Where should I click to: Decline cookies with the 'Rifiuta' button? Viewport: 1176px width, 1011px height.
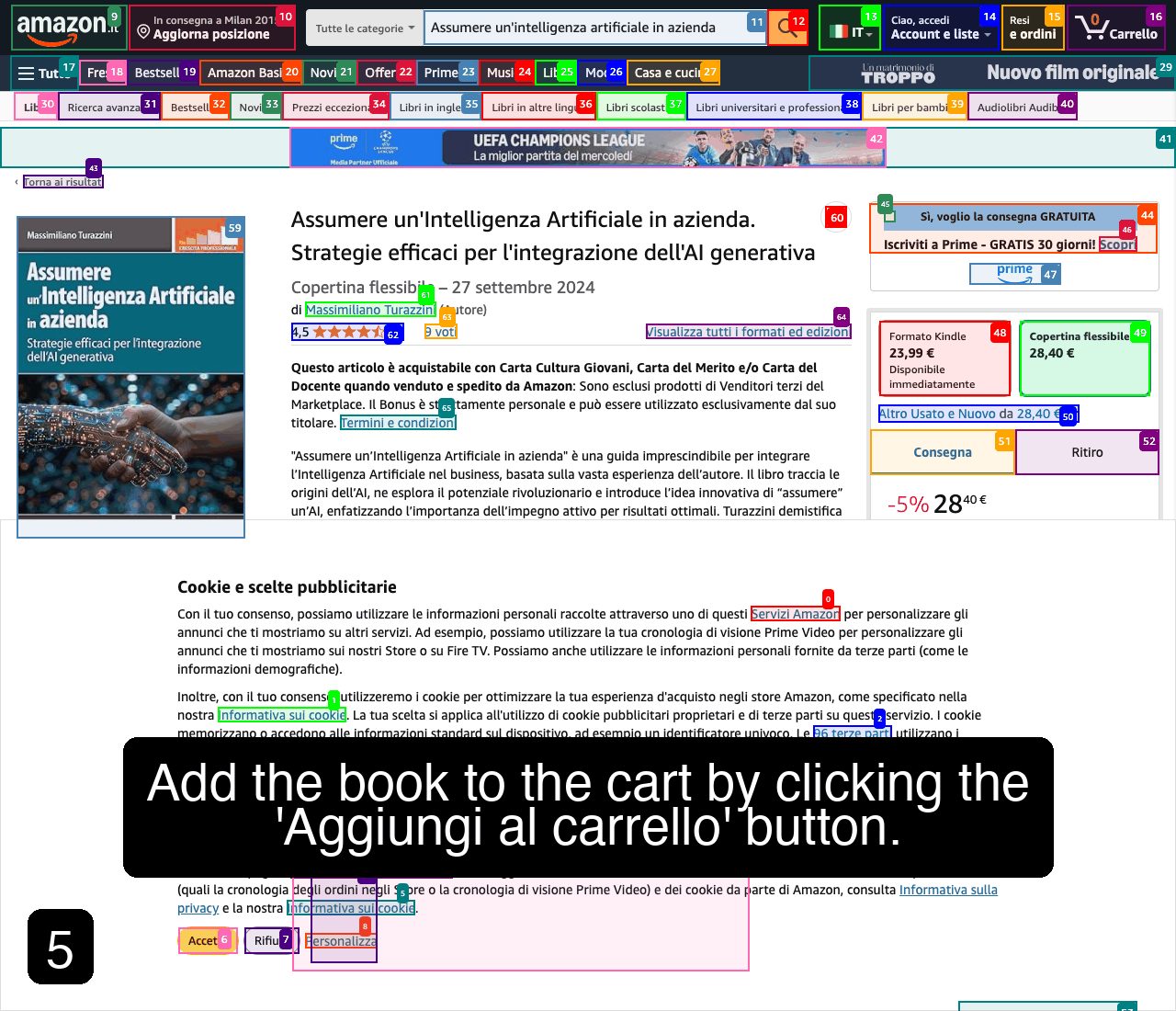click(271, 940)
